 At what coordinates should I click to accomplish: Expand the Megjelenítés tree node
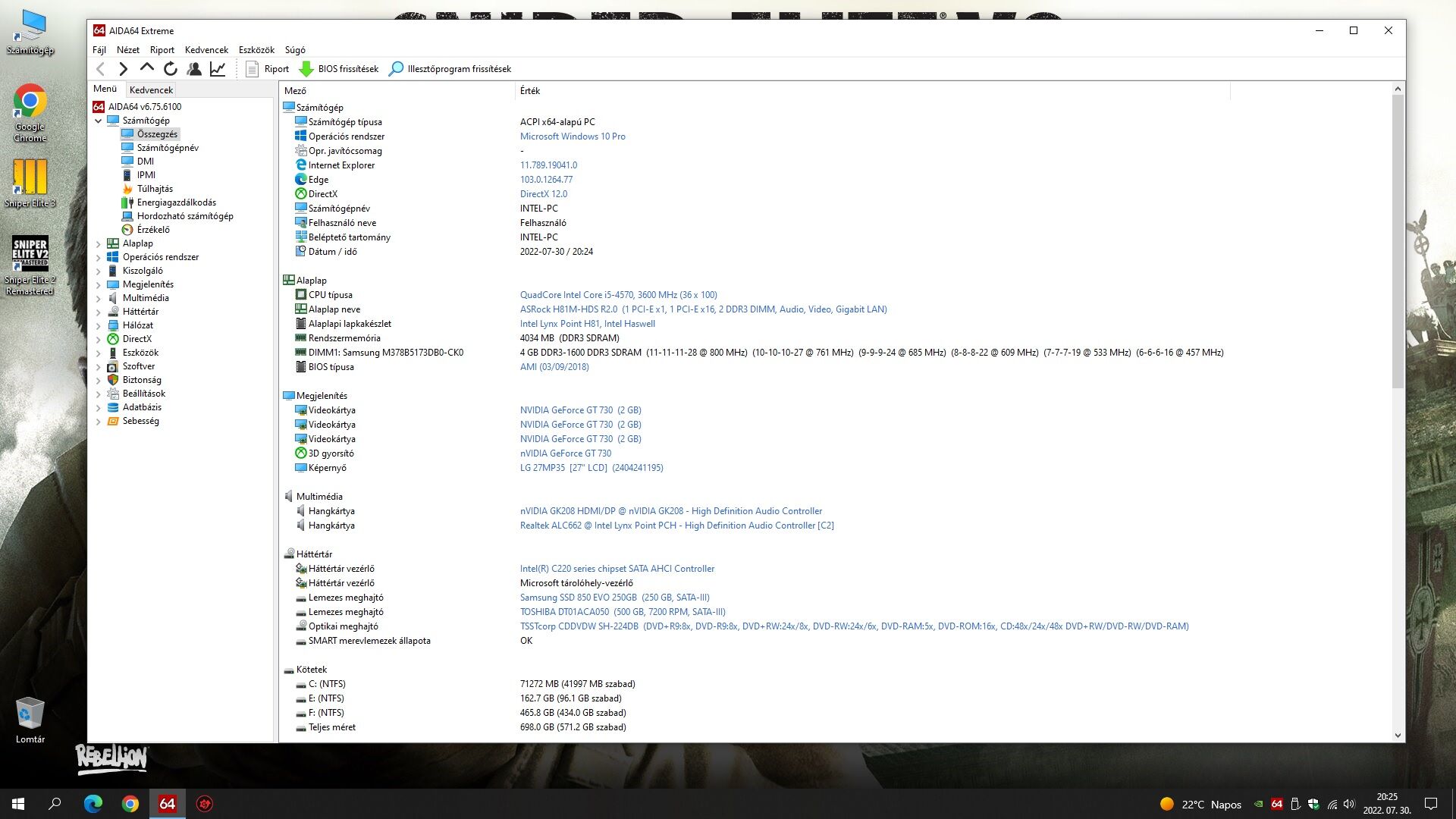point(98,285)
